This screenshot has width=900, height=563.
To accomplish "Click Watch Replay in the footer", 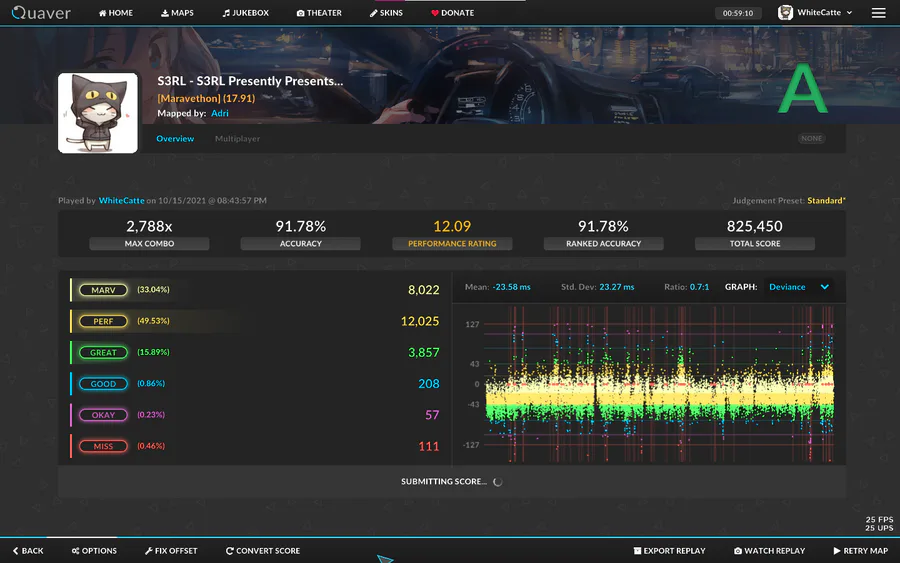I will click(769, 551).
